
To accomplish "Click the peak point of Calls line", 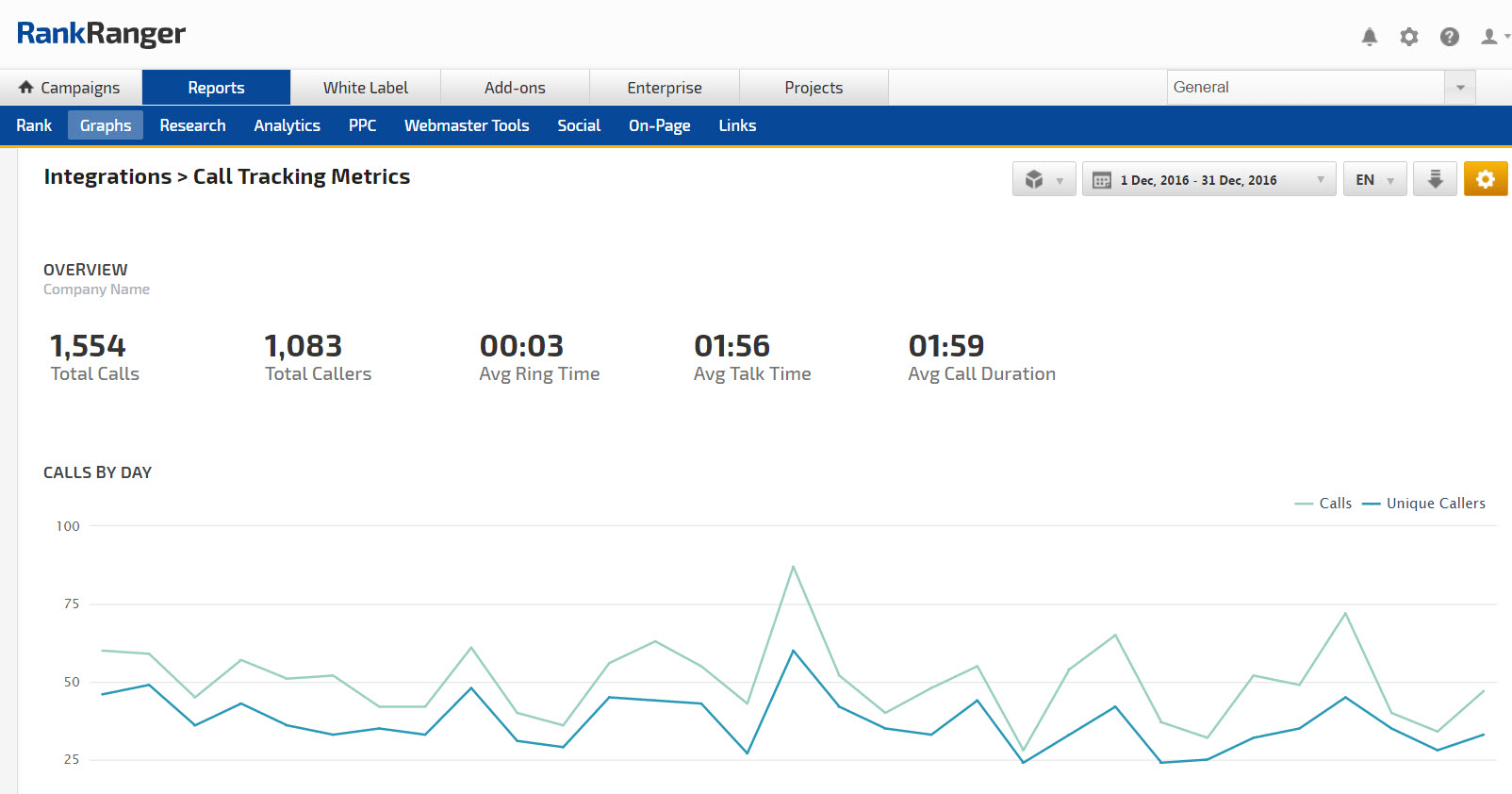I will 793,567.
